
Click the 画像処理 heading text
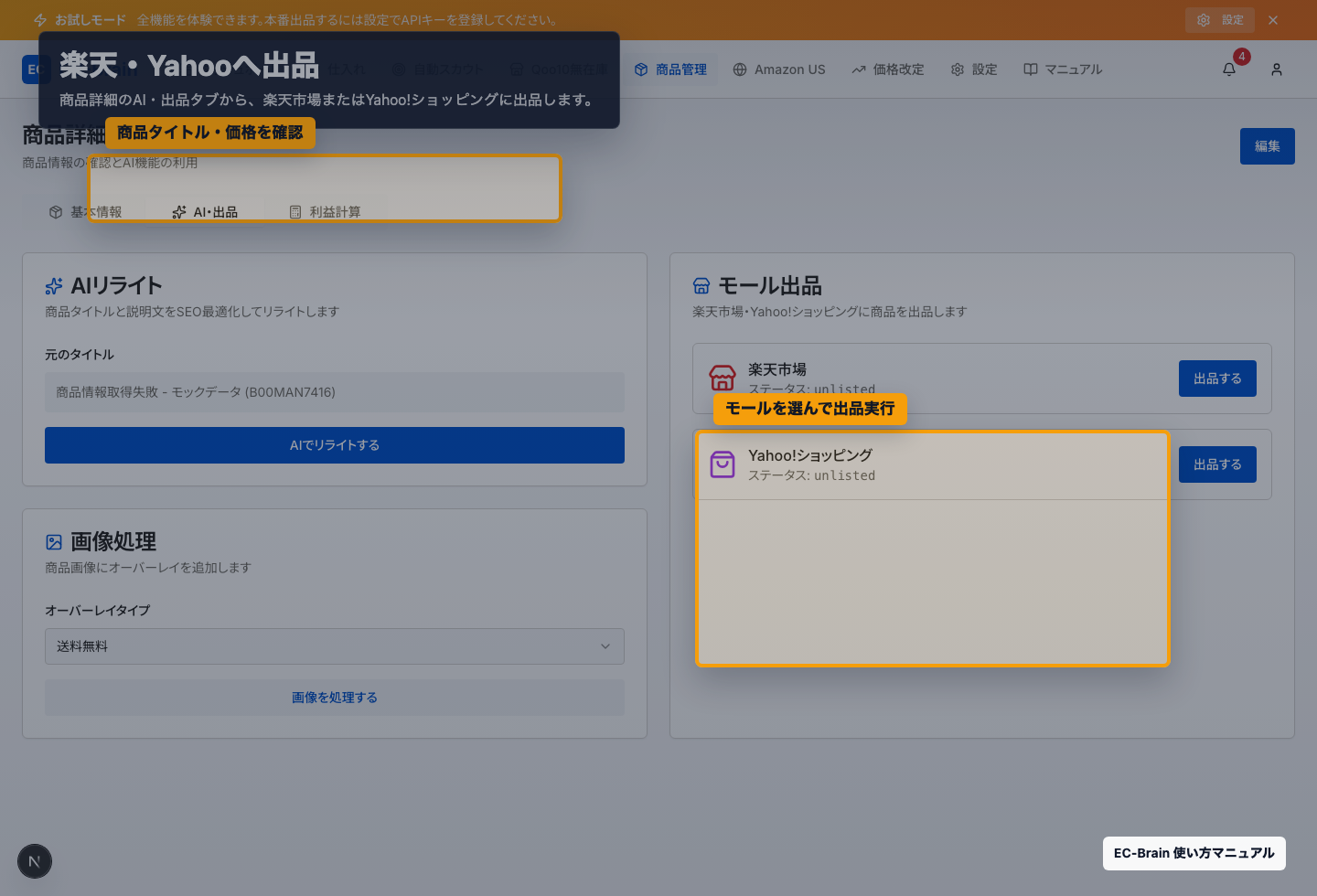pyautogui.click(x=113, y=542)
